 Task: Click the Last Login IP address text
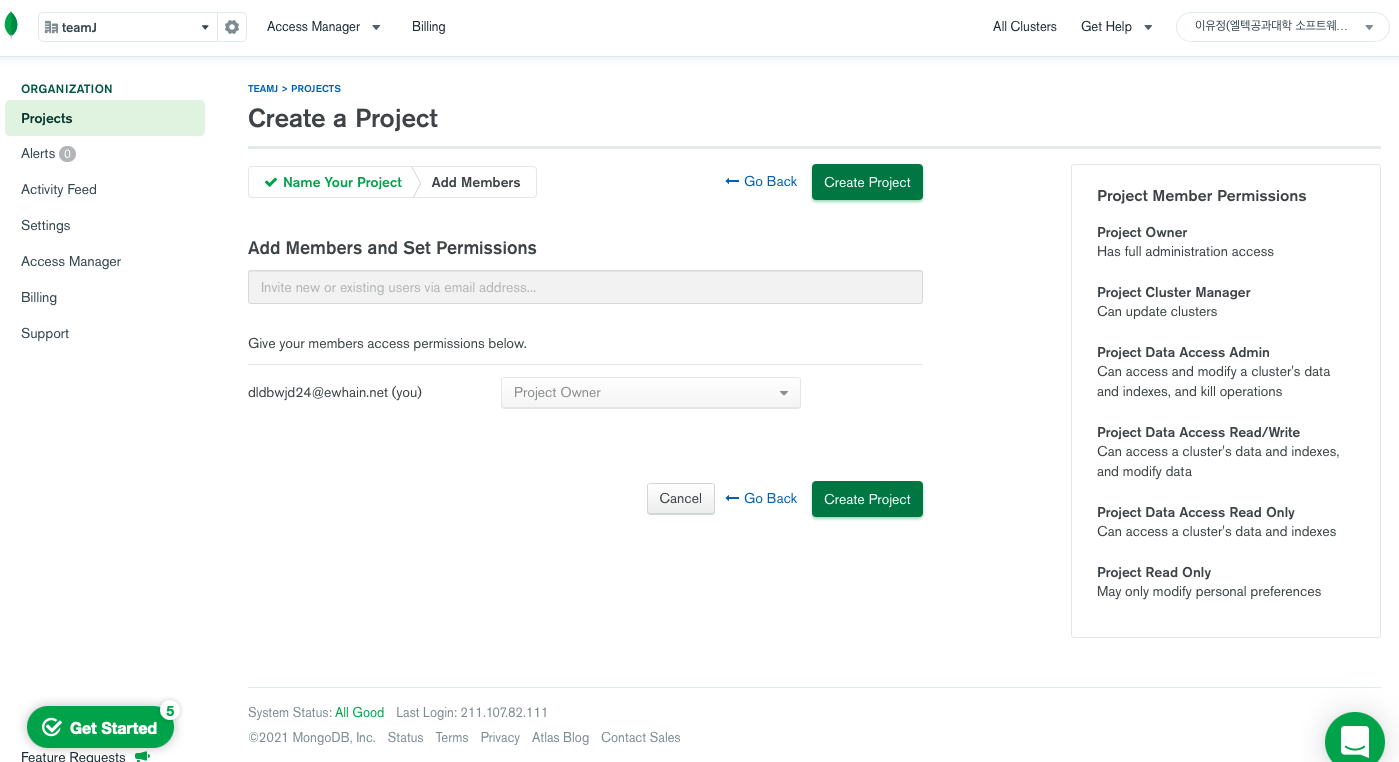tap(504, 713)
